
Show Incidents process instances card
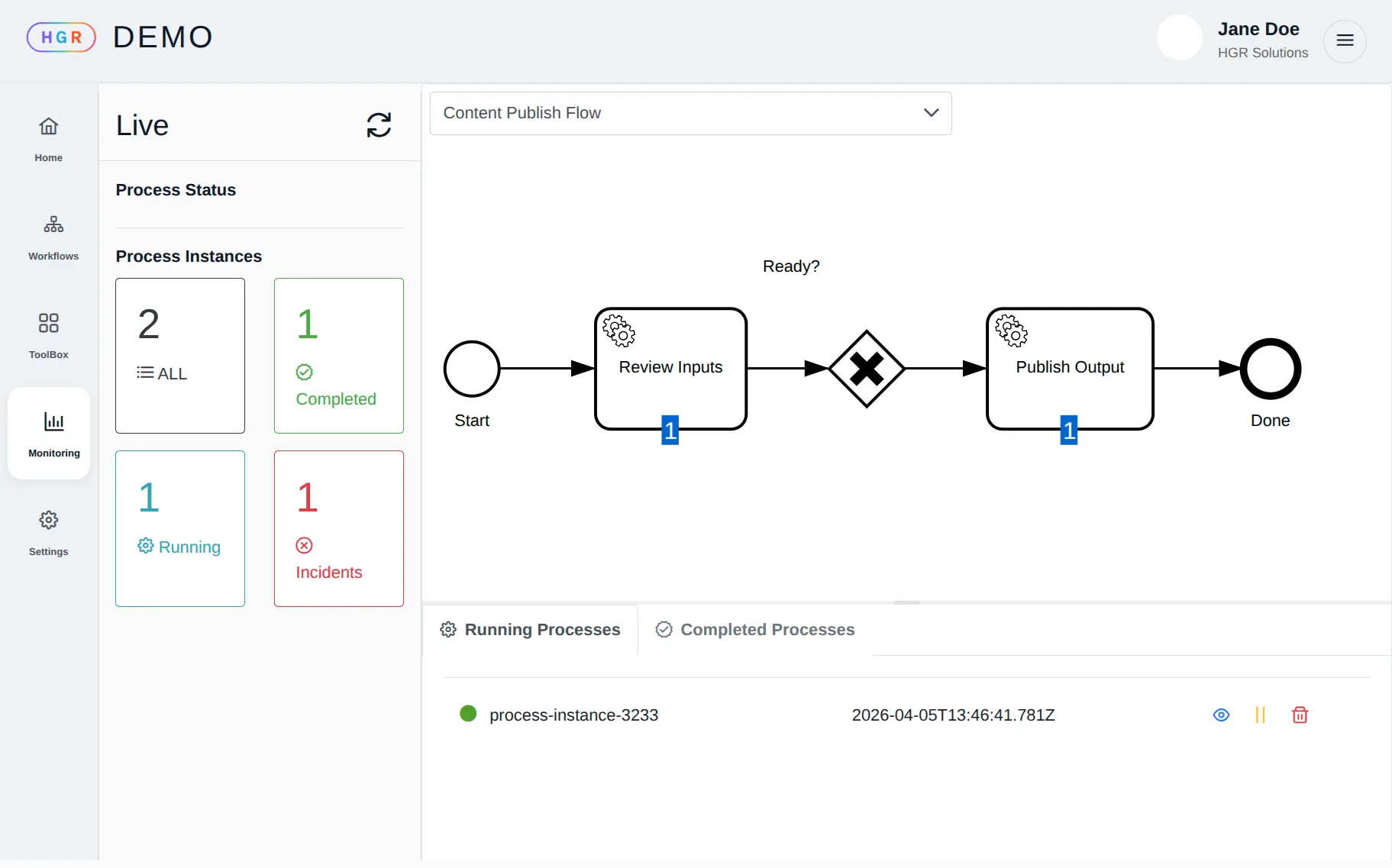click(x=339, y=528)
